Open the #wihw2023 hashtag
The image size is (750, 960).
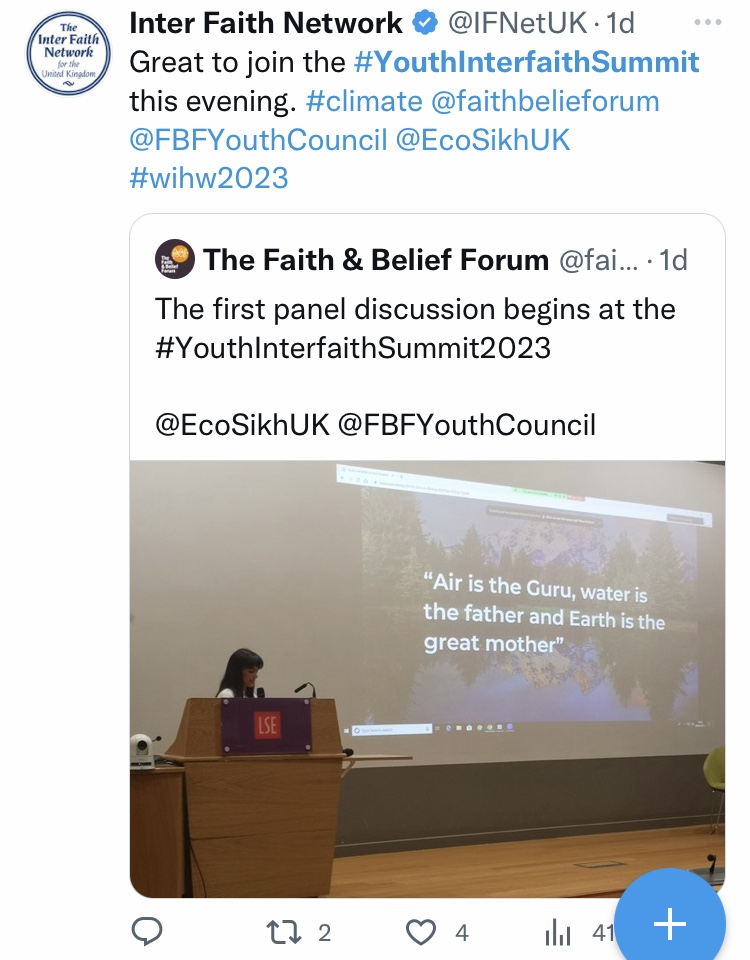tap(208, 178)
